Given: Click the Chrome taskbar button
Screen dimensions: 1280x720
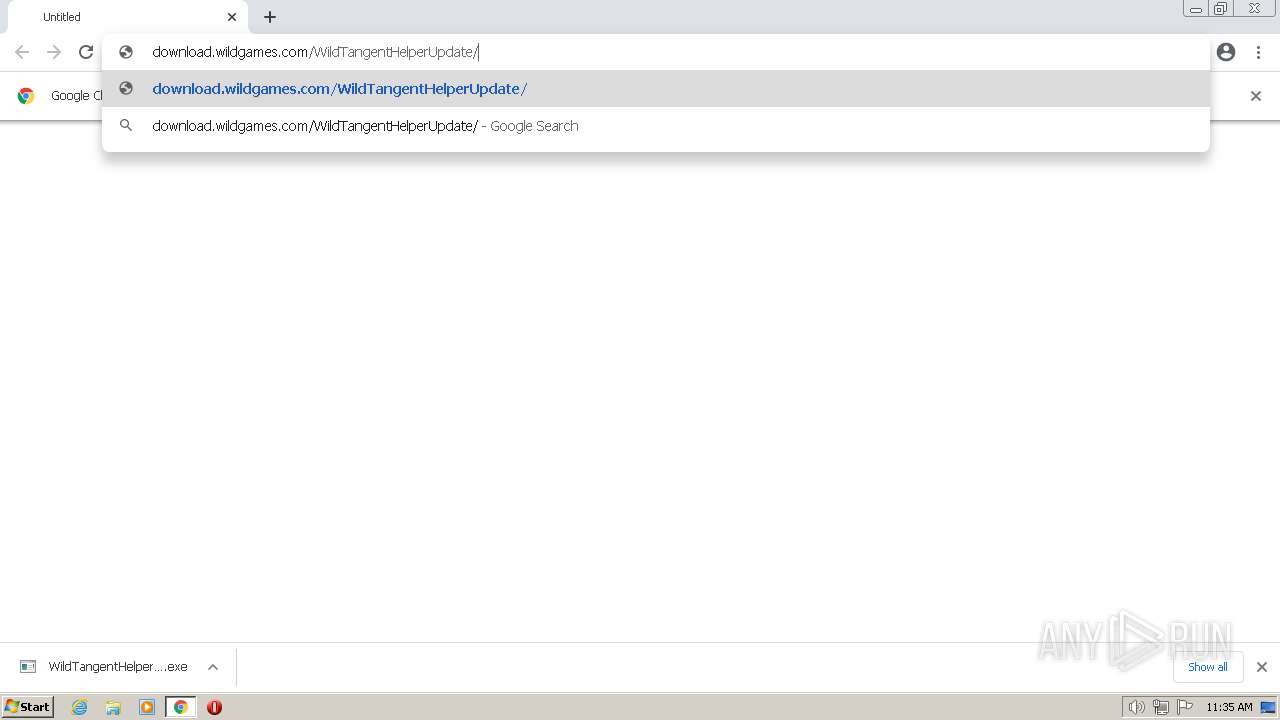Looking at the screenshot, I should (181, 707).
